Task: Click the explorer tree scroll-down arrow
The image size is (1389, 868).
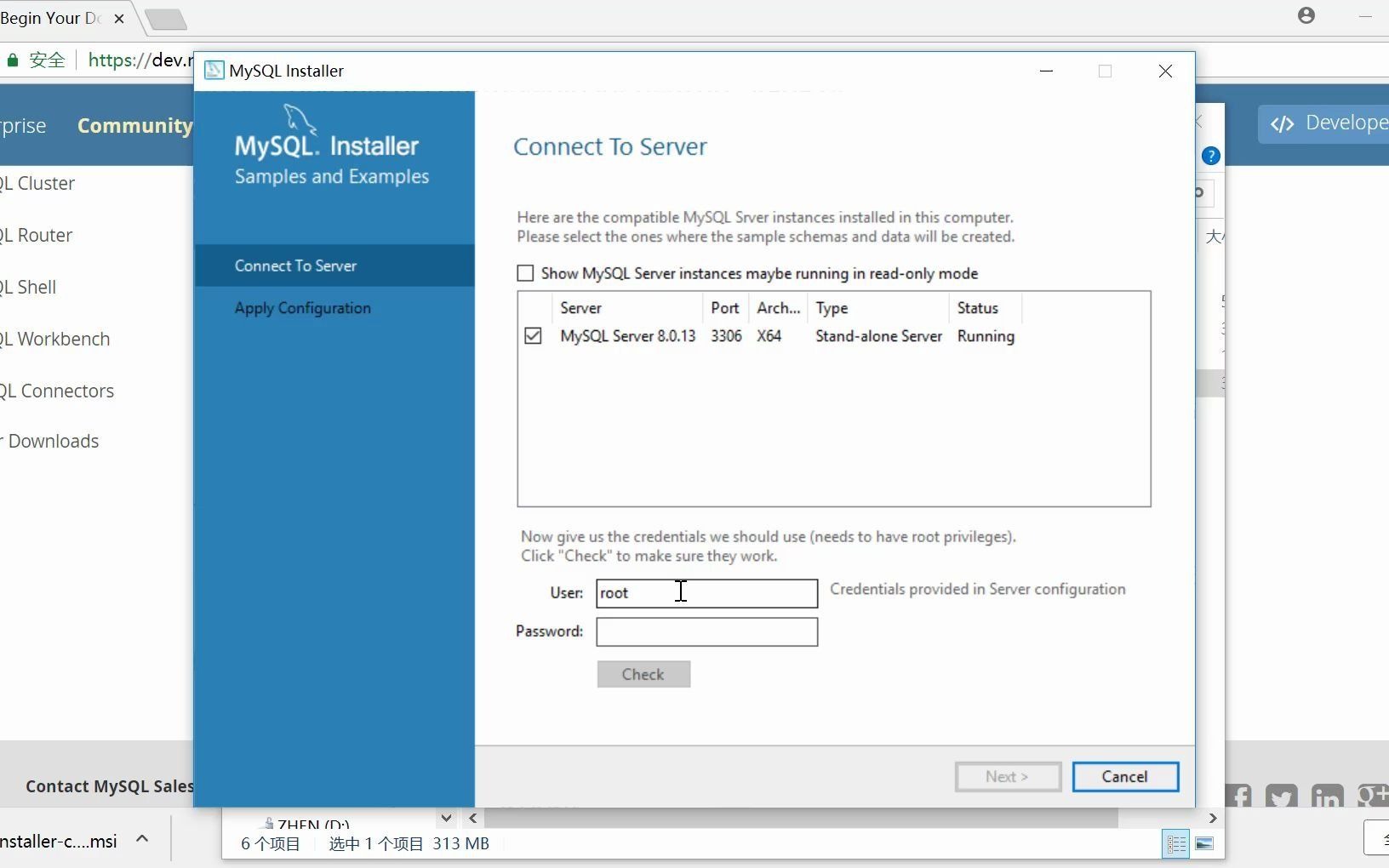Action: pos(446,819)
